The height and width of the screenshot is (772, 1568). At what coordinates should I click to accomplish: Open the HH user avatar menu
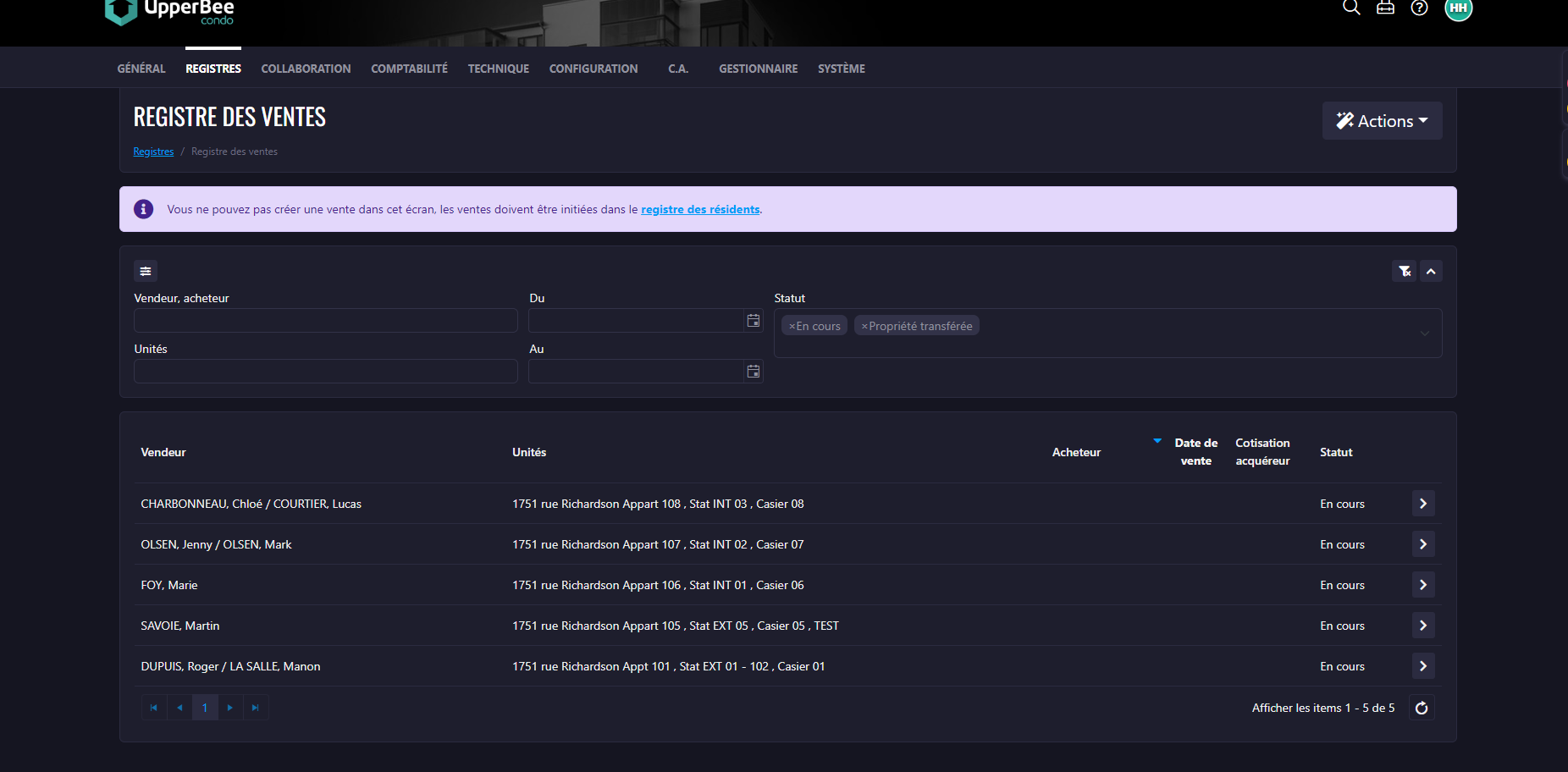coord(1458,8)
